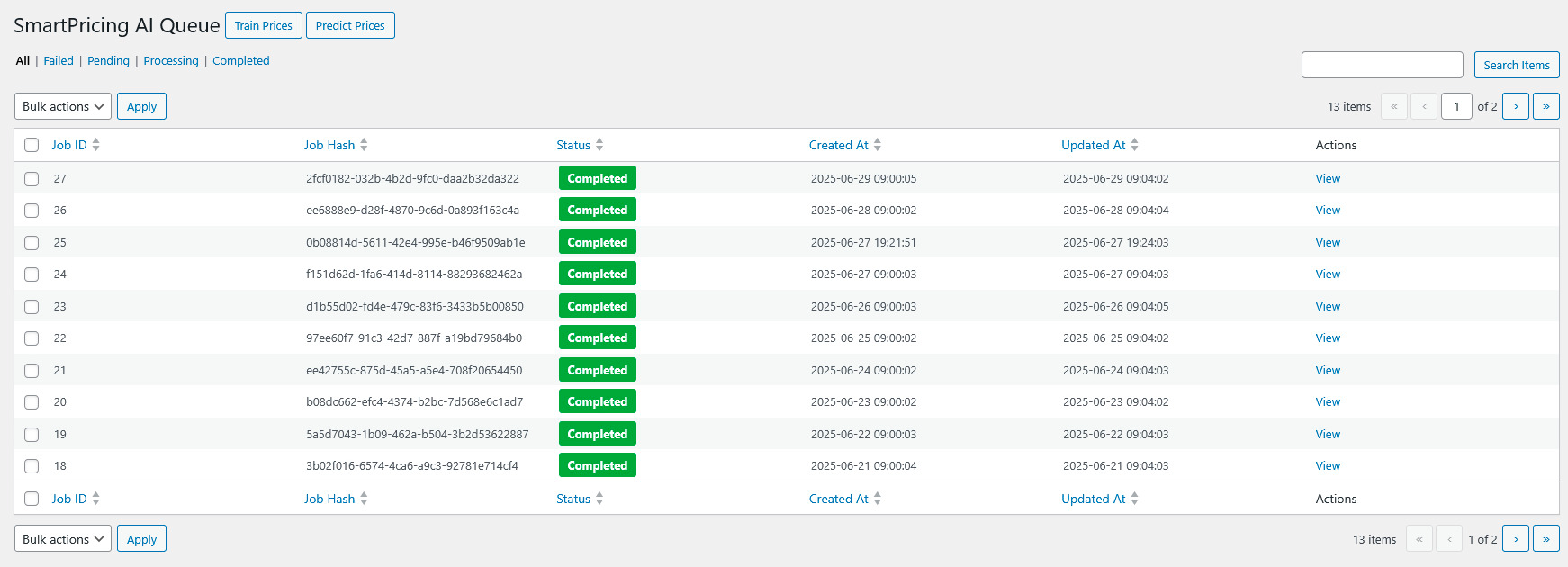Click the Created At sort arrows in footer

tap(878, 499)
